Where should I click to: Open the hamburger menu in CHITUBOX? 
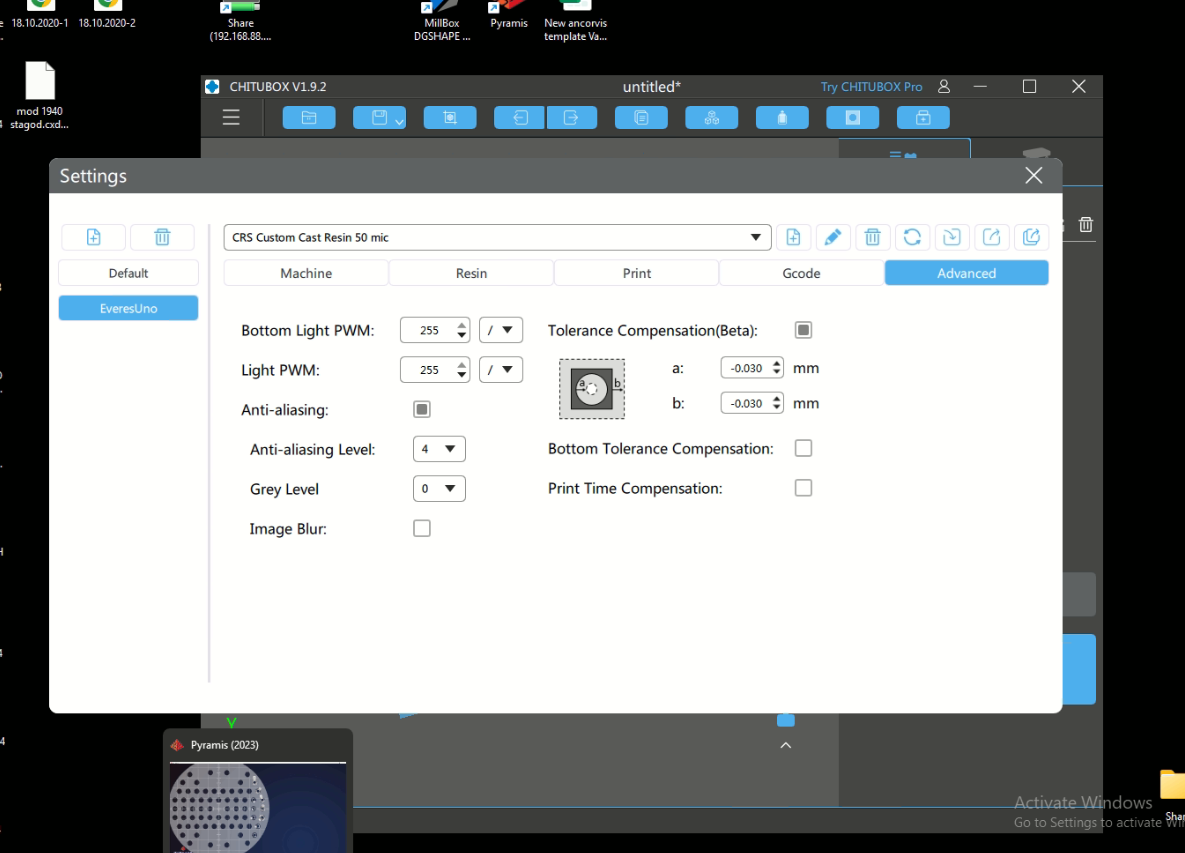(231, 118)
